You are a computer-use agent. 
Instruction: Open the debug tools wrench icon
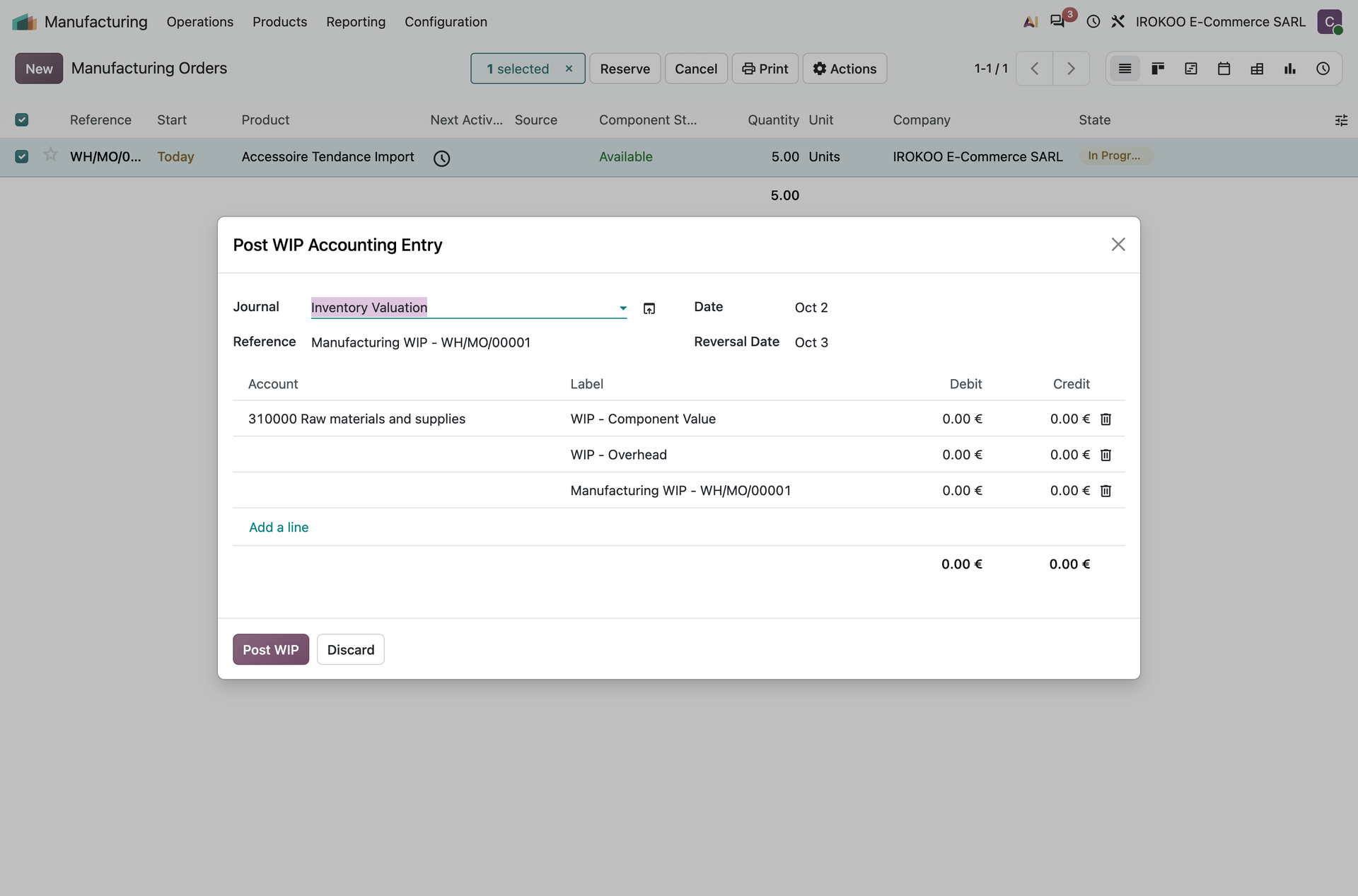(1118, 22)
